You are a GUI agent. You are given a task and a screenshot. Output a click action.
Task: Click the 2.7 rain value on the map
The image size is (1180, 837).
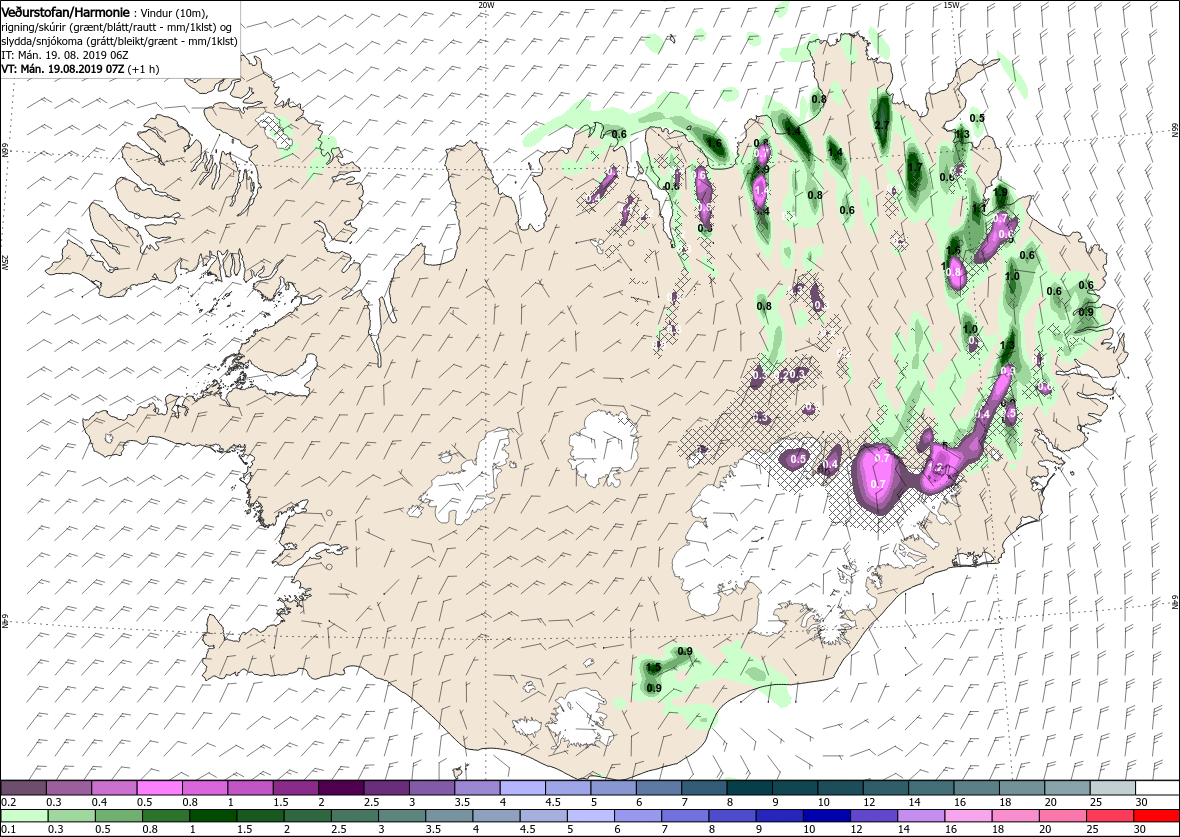point(883,124)
